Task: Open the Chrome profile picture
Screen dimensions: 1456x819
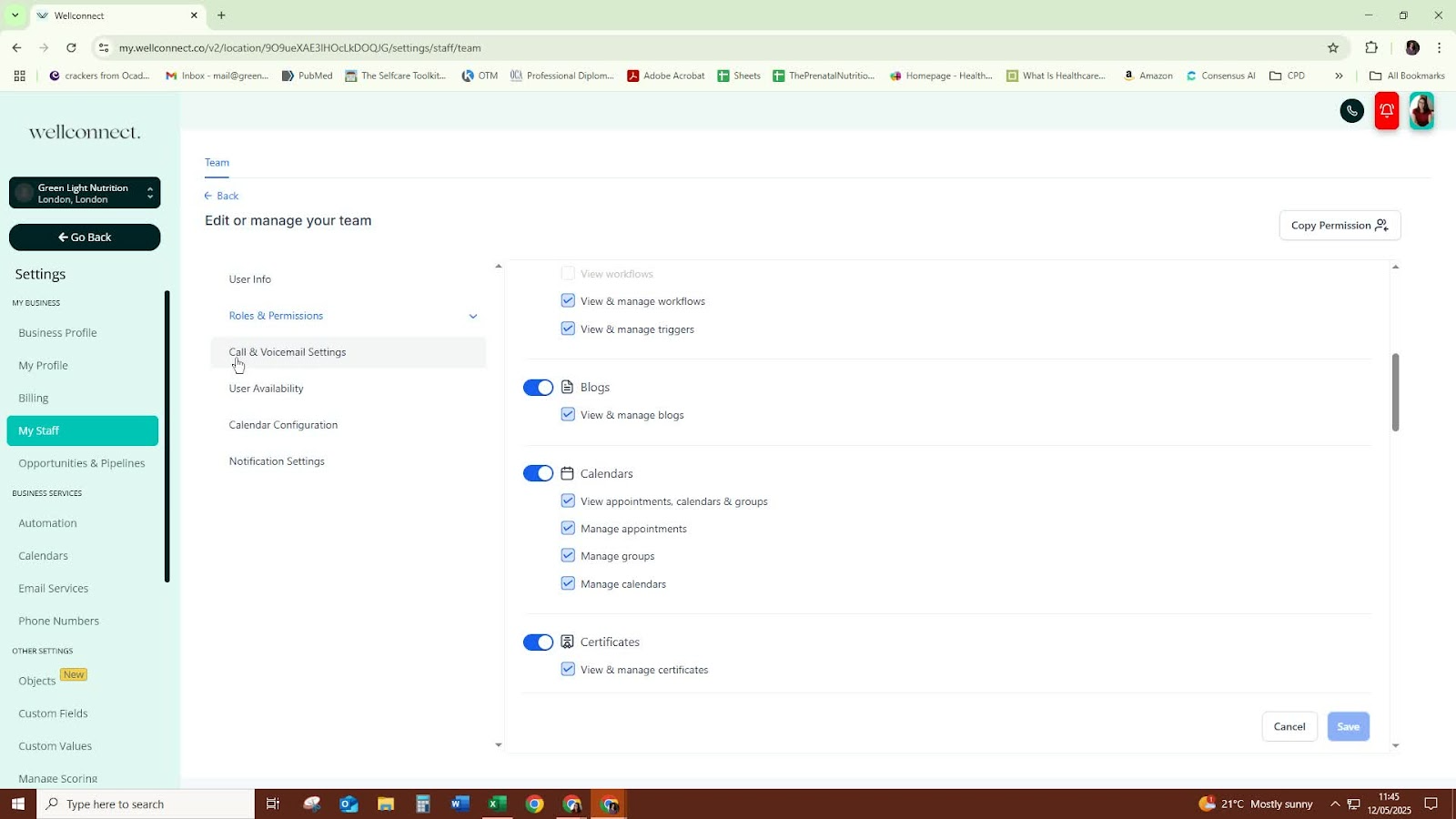Action: [x=1412, y=47]
